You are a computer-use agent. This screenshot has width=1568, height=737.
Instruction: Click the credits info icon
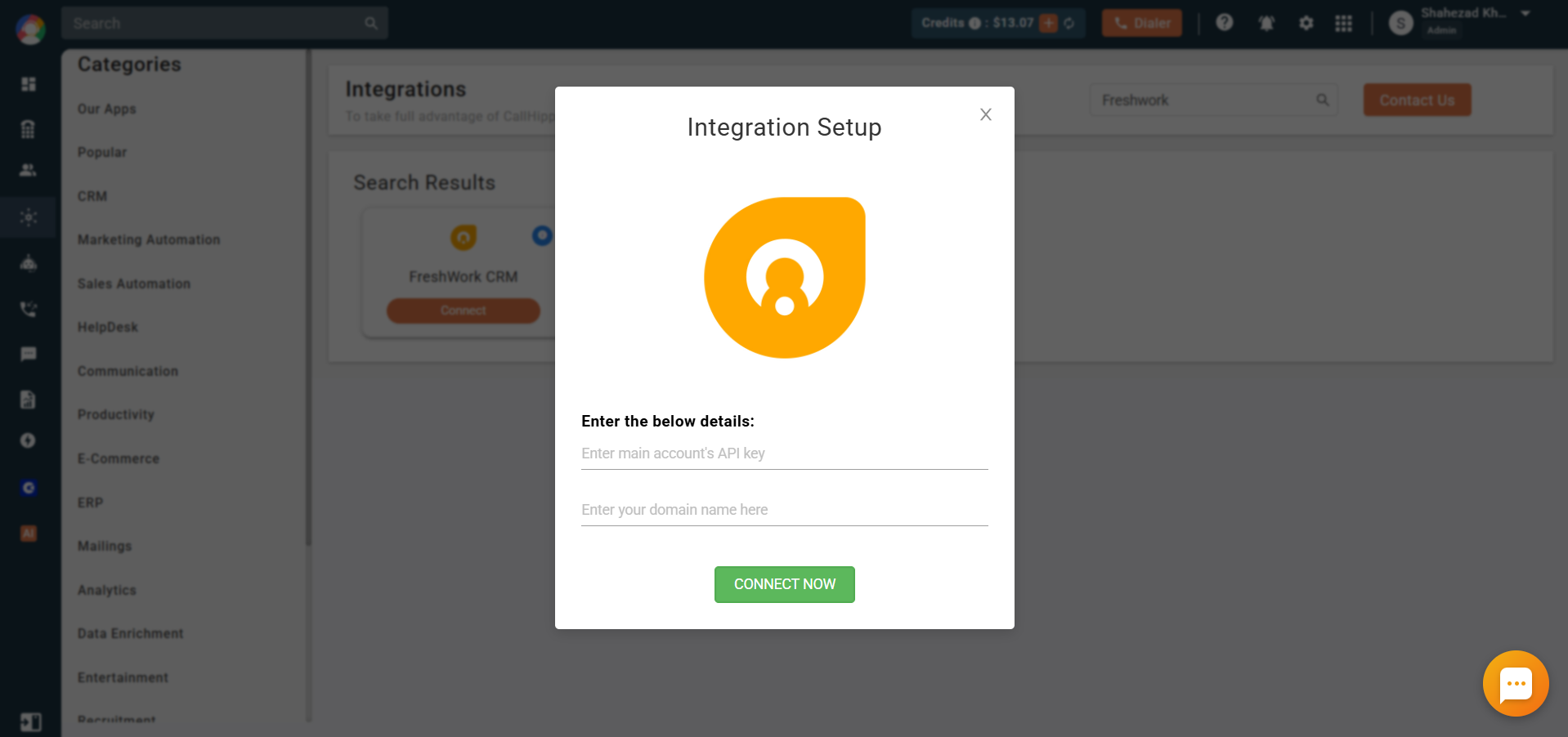(x=974, y=23)
